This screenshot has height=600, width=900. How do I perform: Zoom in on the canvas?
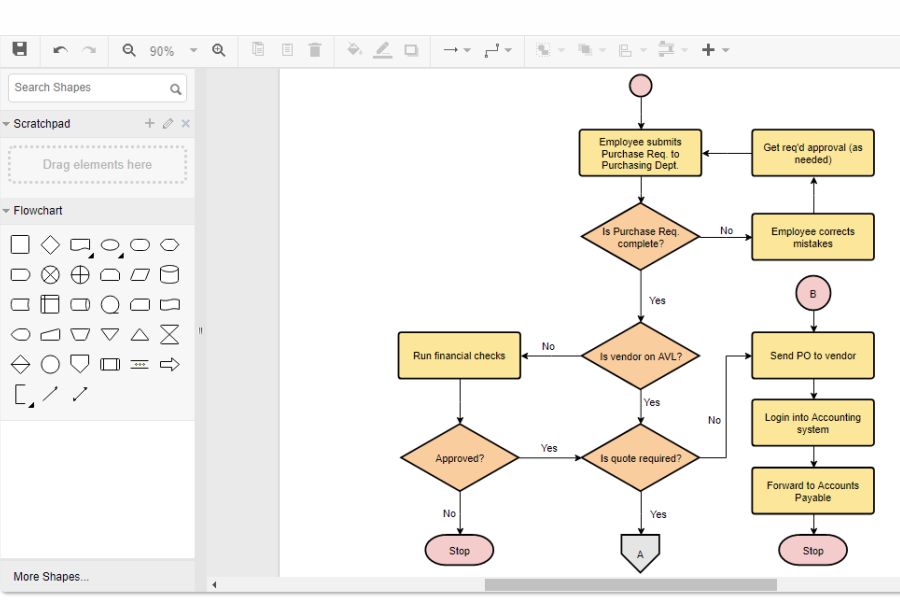click(x=218, y=48)
